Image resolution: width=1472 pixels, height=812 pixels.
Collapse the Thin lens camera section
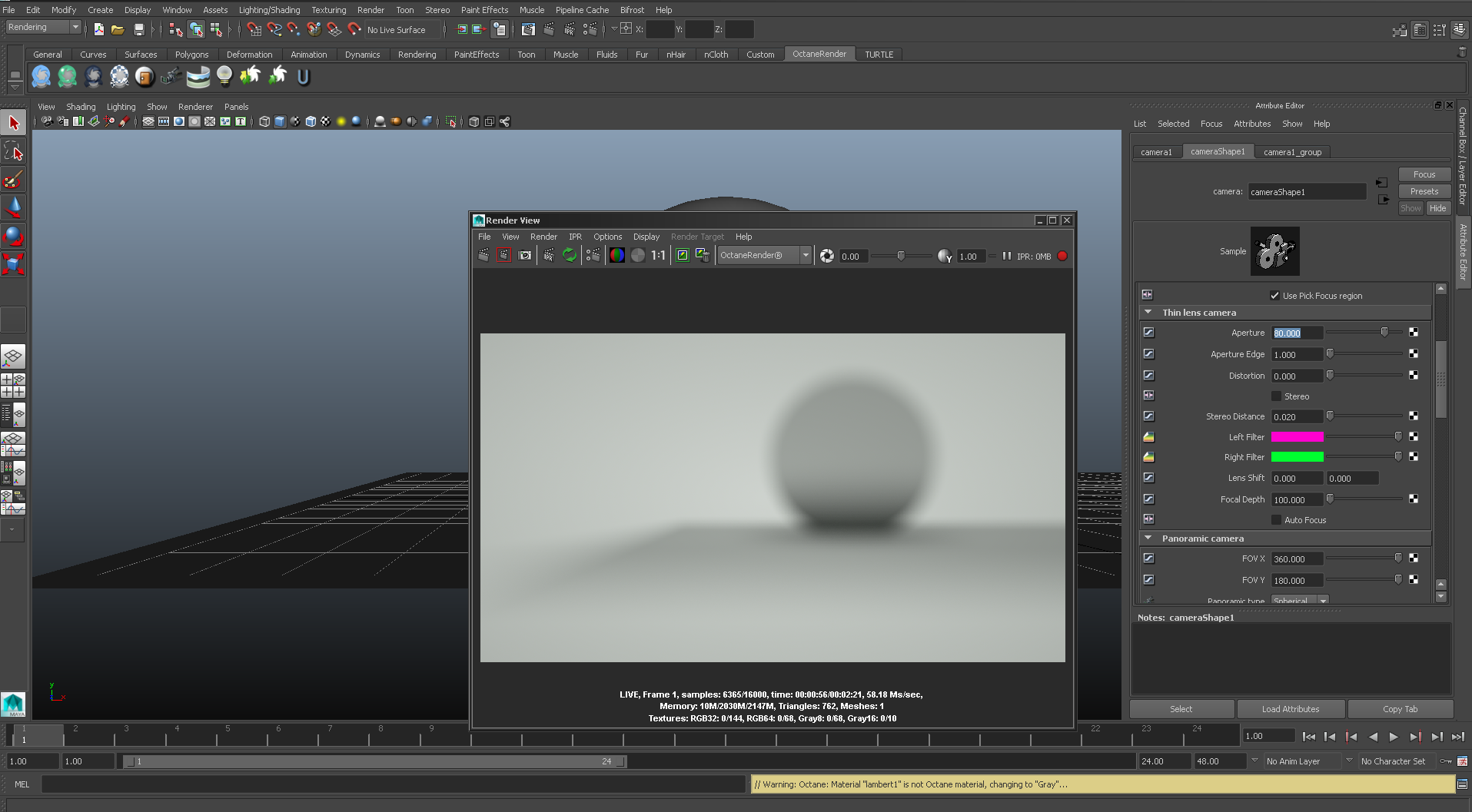1148,313
